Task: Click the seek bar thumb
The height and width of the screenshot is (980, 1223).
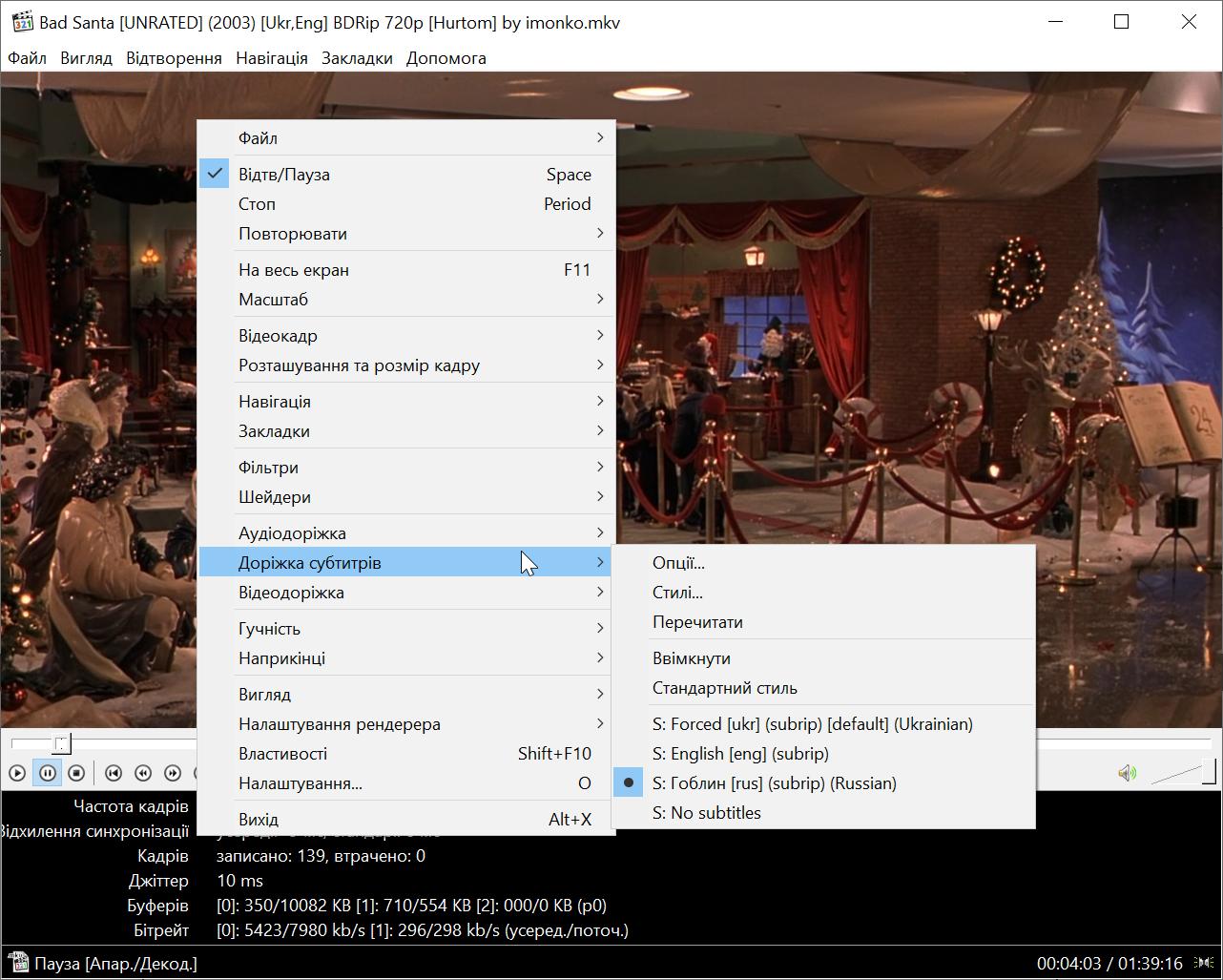Action: click(62, 742)
